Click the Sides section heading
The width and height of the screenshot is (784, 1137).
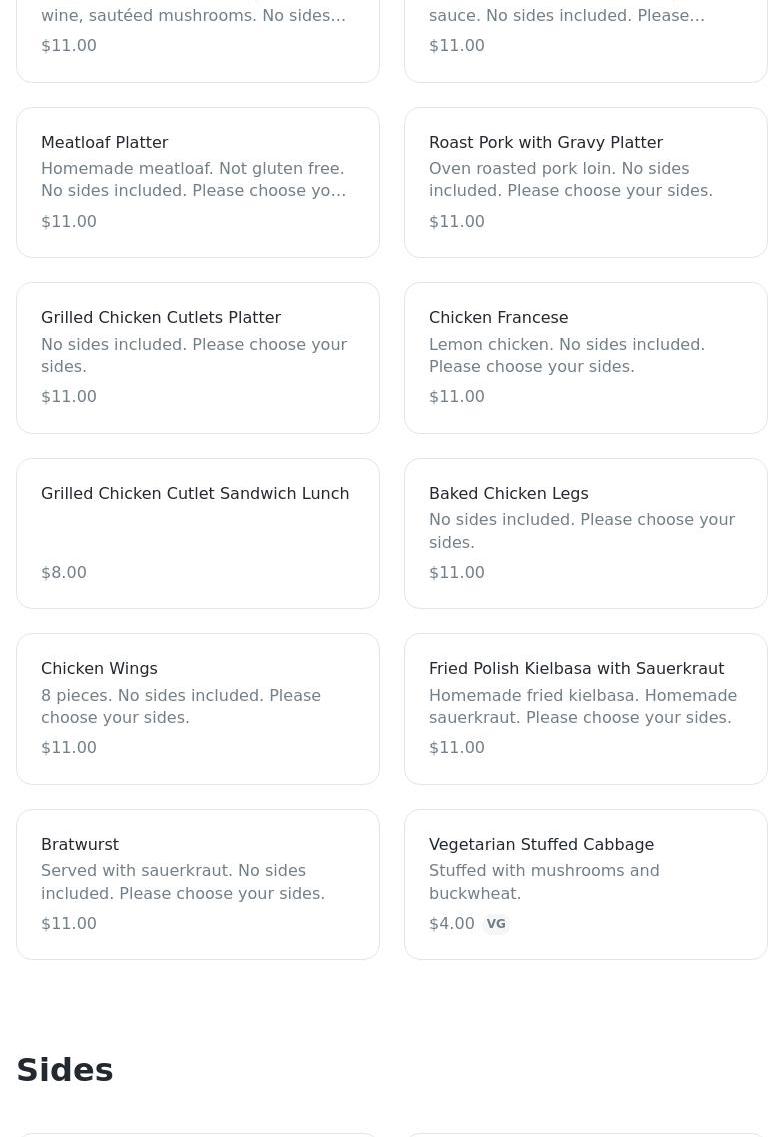(x=65, y=1070)
